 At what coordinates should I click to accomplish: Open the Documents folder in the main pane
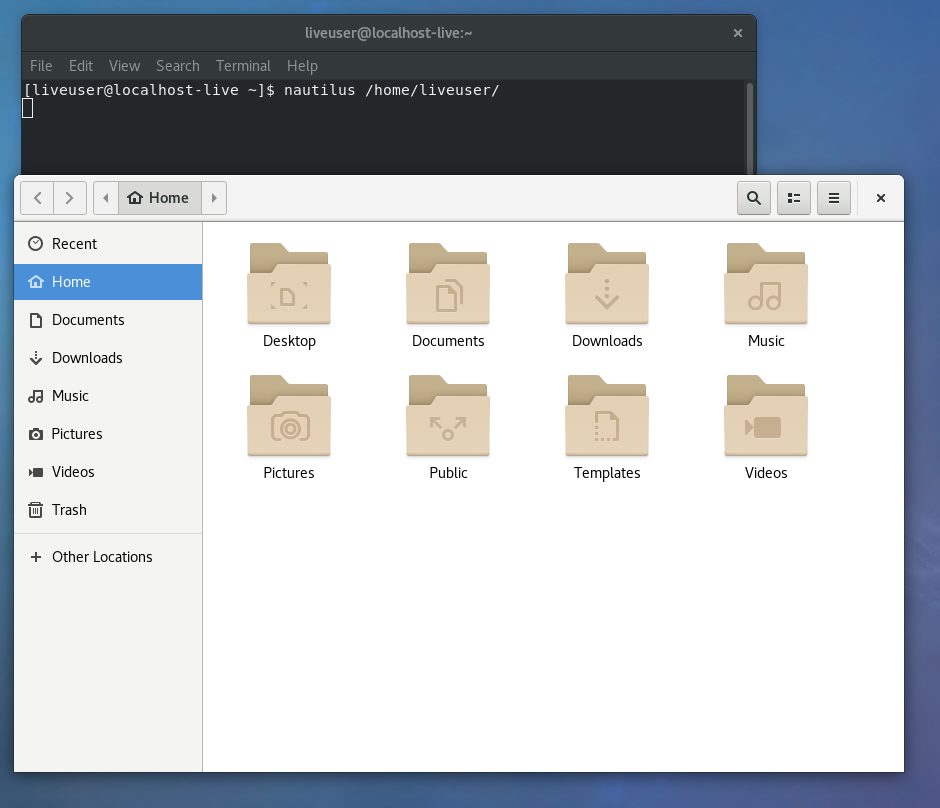(448, 284)
